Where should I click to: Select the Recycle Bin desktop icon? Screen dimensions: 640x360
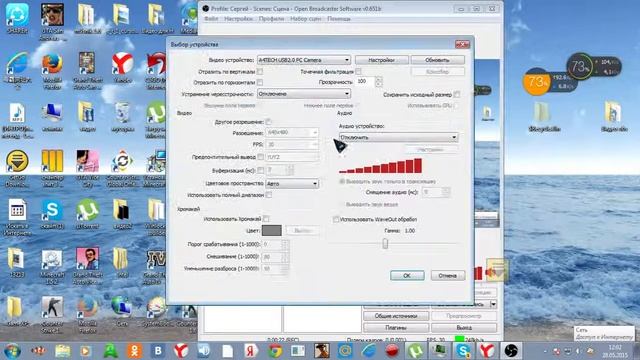[122, 117]
